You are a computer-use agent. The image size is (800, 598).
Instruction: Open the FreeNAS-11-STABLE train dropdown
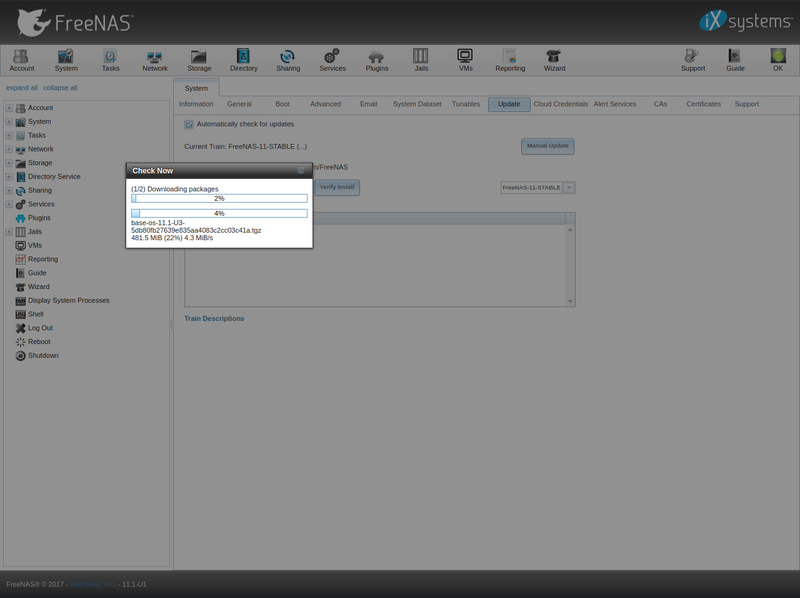[569, 188]
